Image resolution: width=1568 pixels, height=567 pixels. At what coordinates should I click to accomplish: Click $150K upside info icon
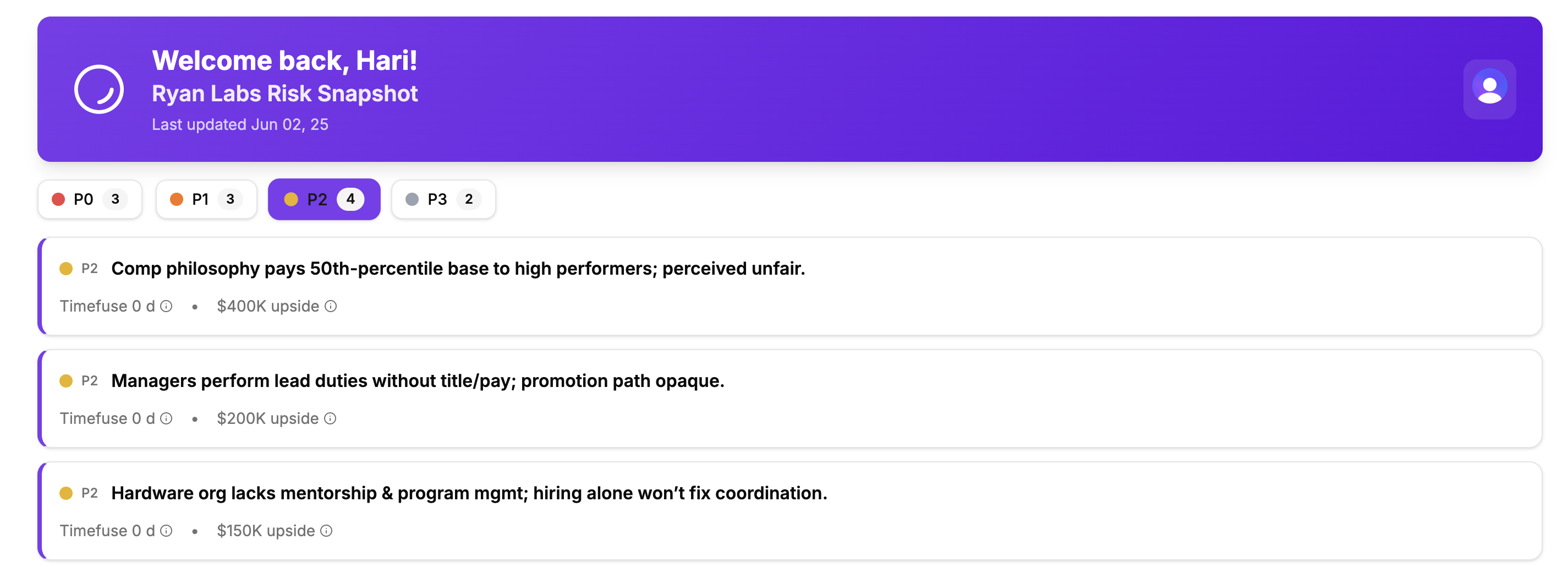coord(326,531)
